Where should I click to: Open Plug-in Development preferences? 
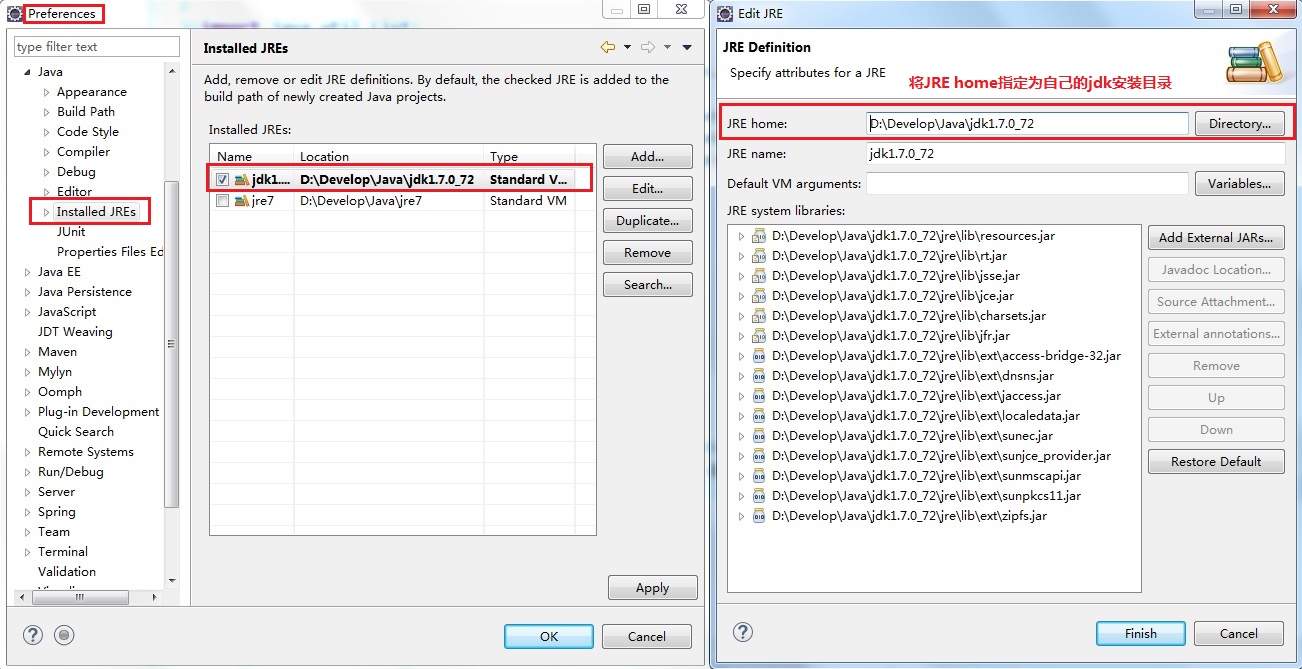[x=98, y=412]
